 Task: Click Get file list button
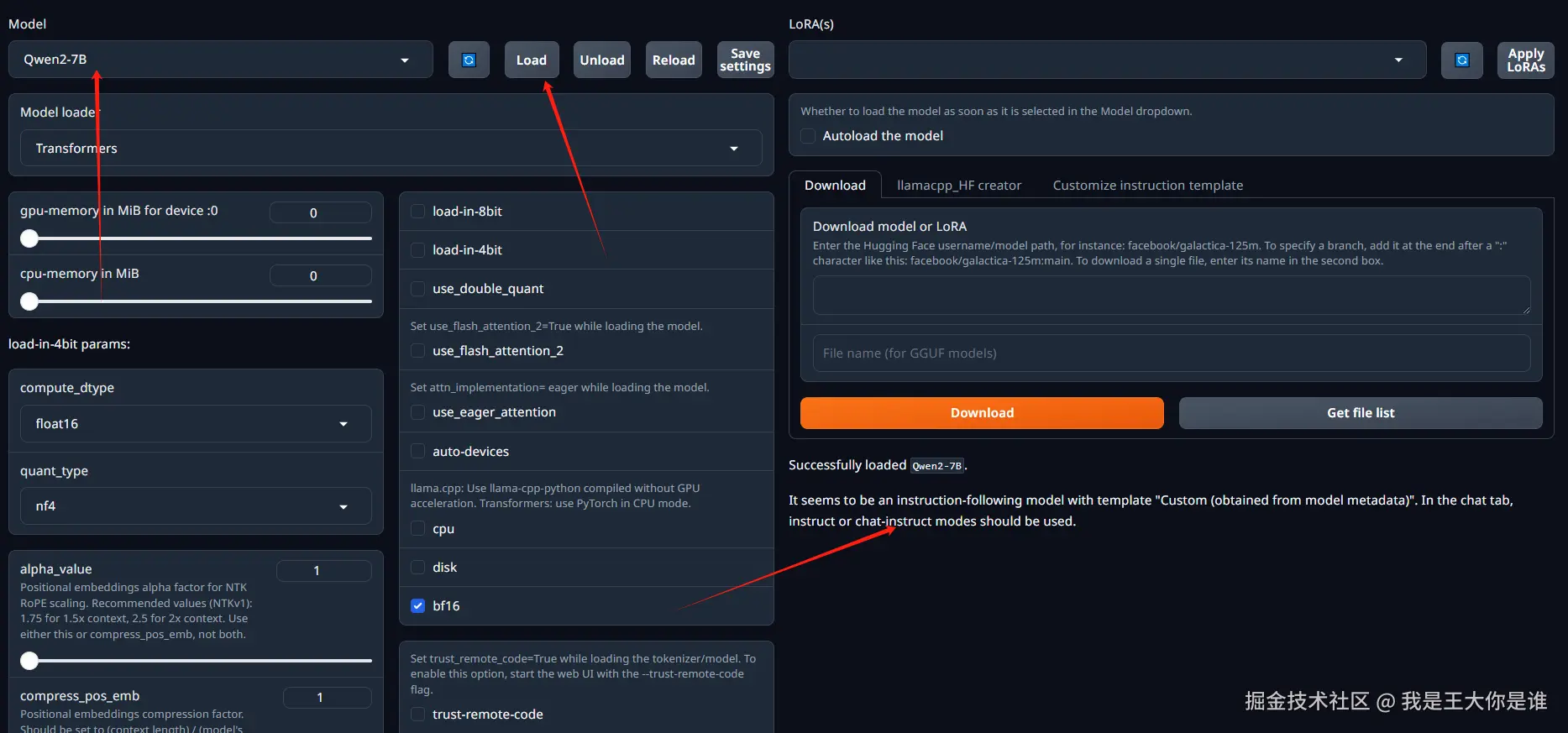(1361, 413)
